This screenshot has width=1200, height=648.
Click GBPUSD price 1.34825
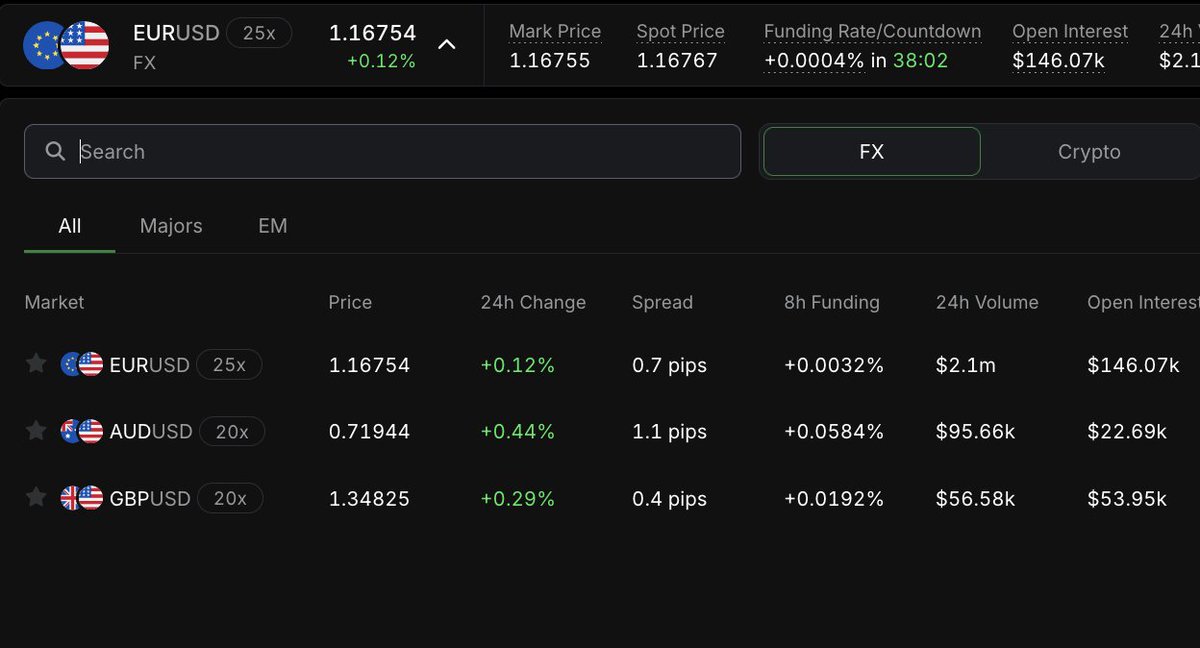tap(369, 498)
